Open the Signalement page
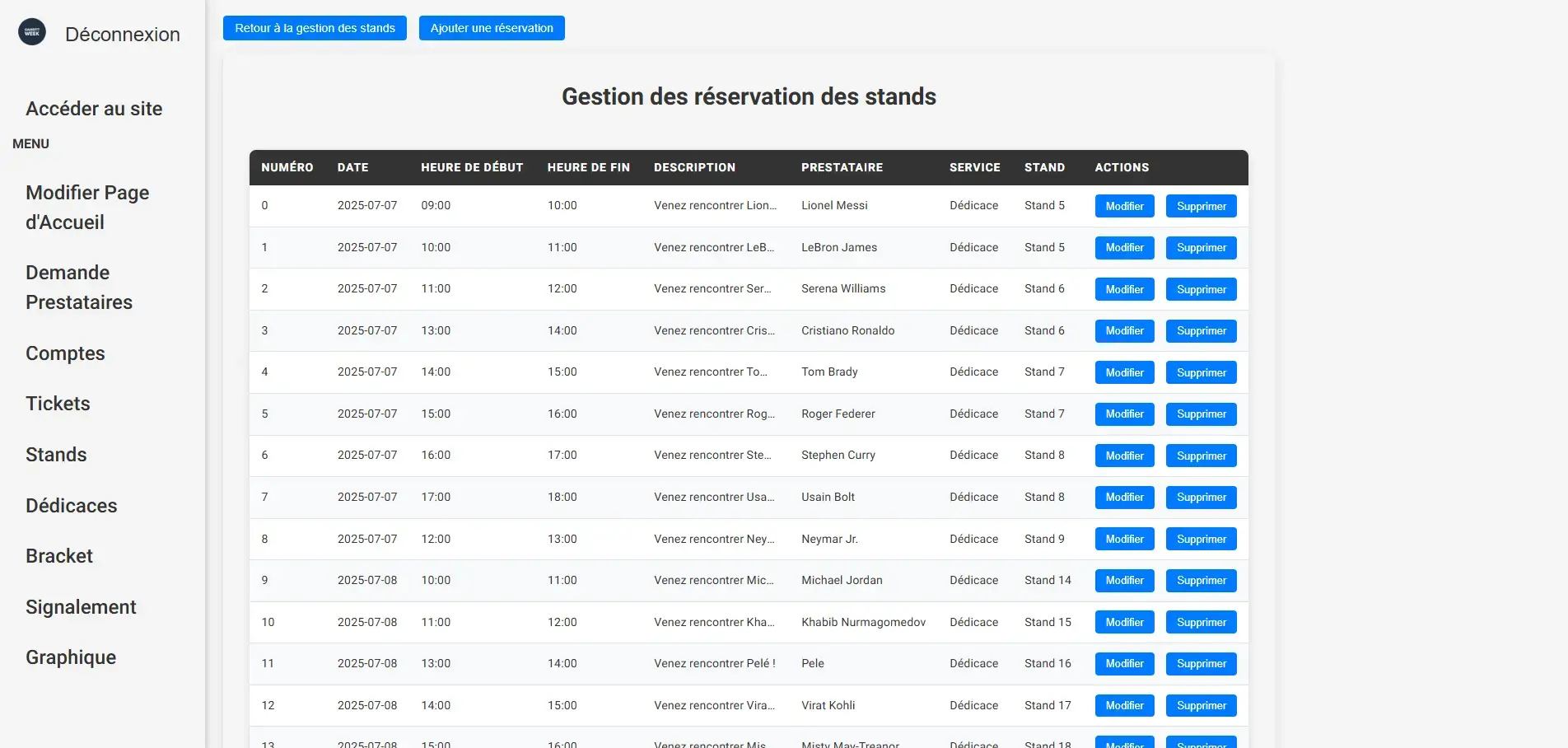 [x=81, y=606]
